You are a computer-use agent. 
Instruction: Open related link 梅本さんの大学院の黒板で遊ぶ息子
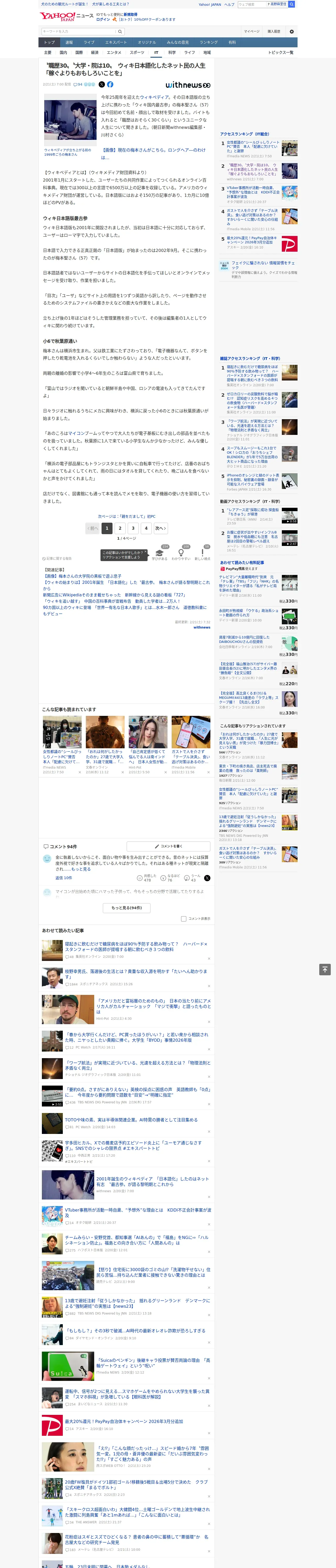(x=82, y=575)
